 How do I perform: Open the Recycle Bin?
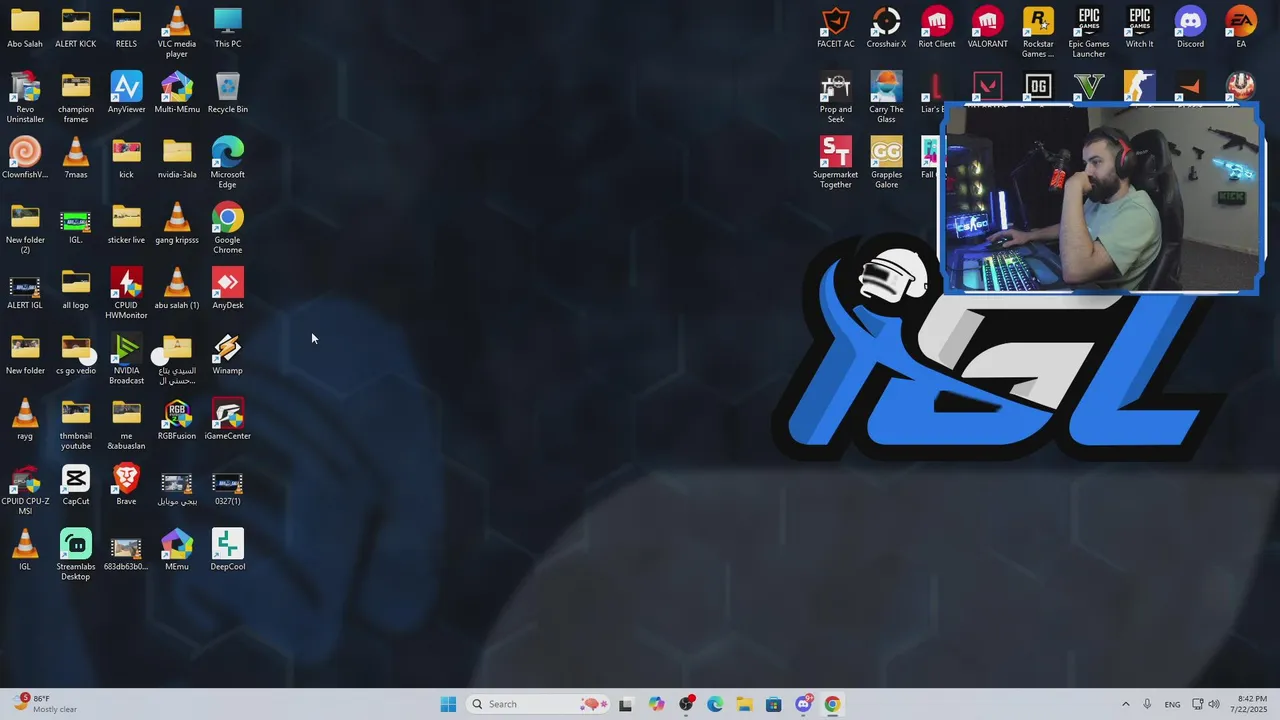tap(228, 93)
